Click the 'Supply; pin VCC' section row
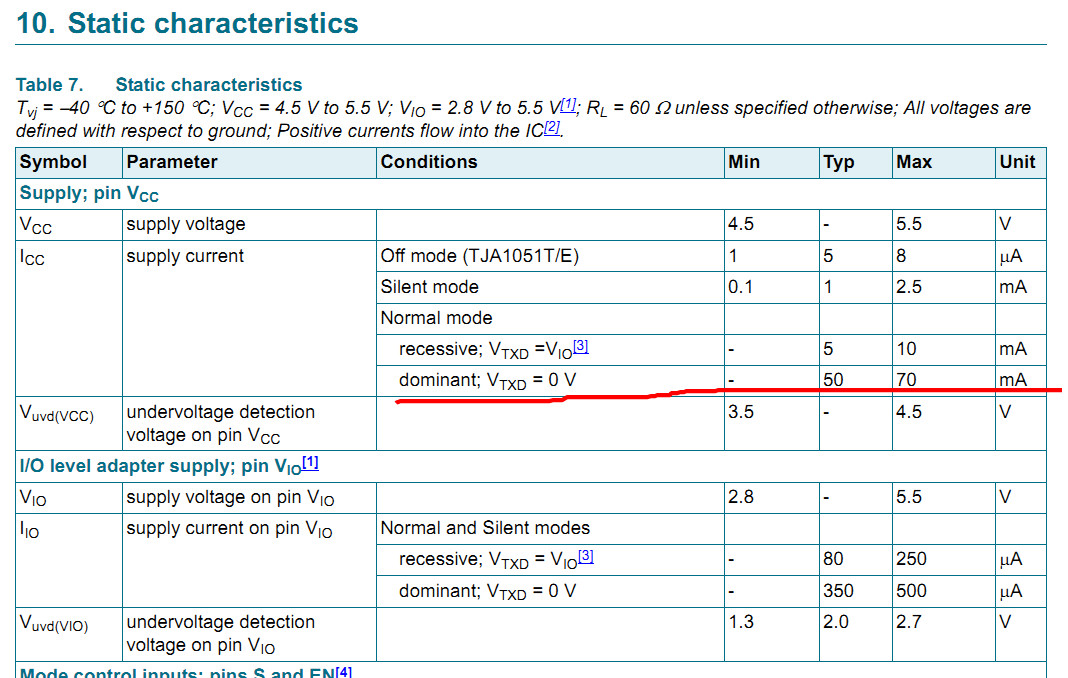Image resolution: width=1068 pixels, height=678 pixels. click(531, 194)
